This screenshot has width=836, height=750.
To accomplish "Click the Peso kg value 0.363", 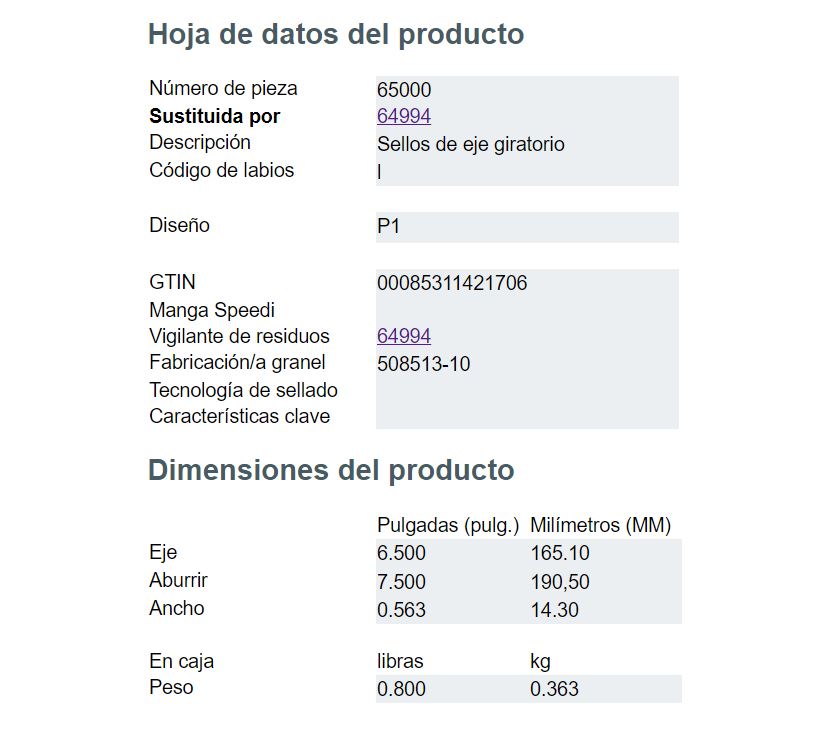I will [554, 689].
